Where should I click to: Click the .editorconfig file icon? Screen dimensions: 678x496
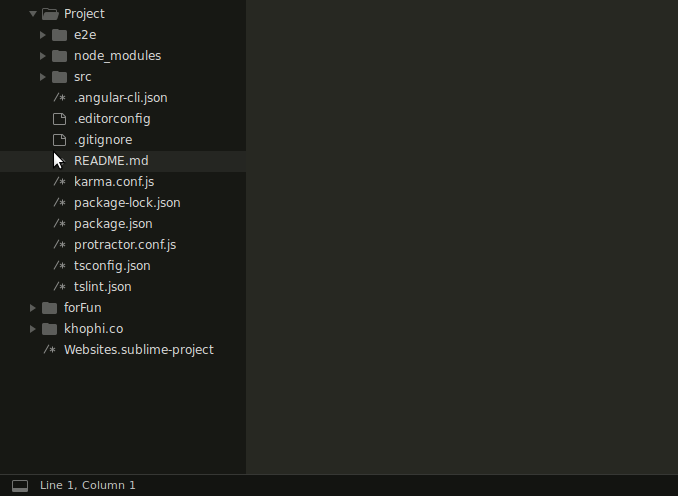59,119
